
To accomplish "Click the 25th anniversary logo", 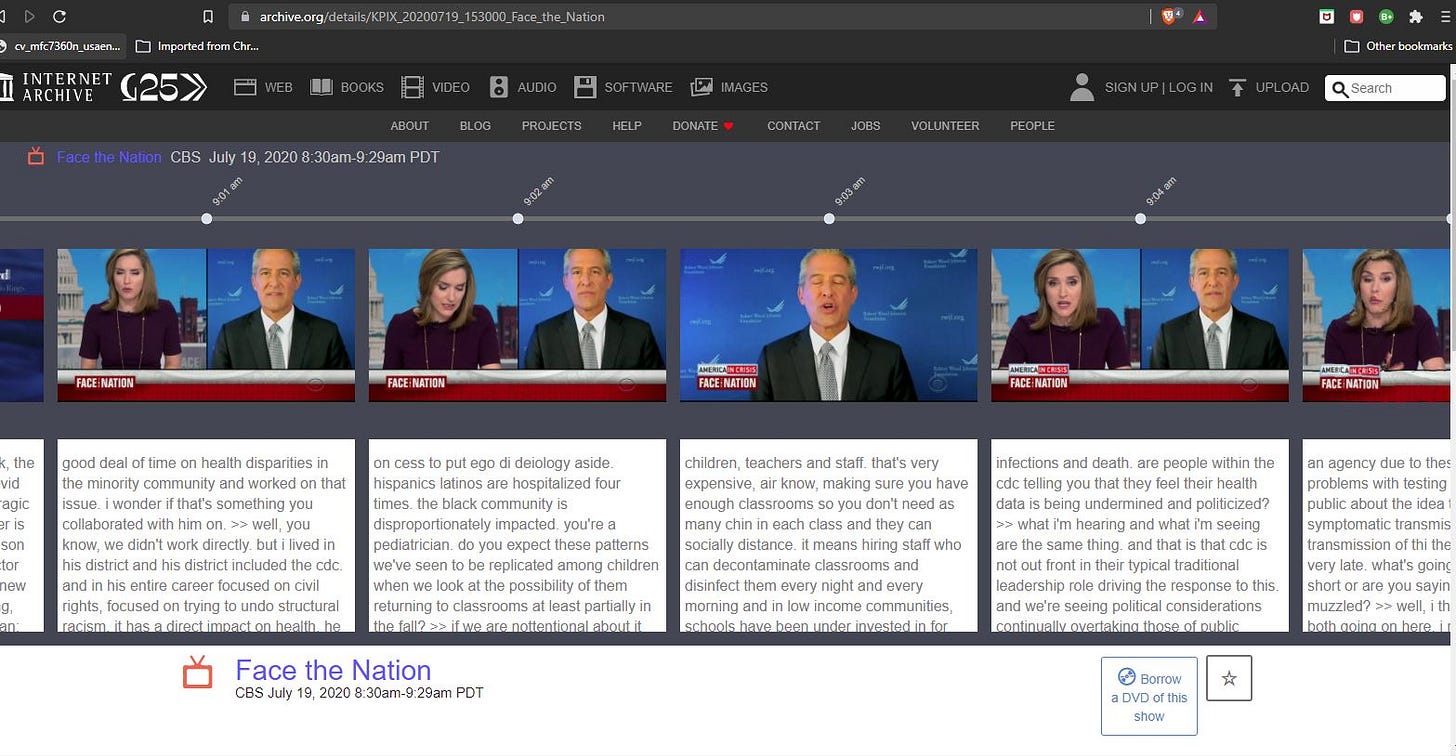I will click(x=164, y=87).
